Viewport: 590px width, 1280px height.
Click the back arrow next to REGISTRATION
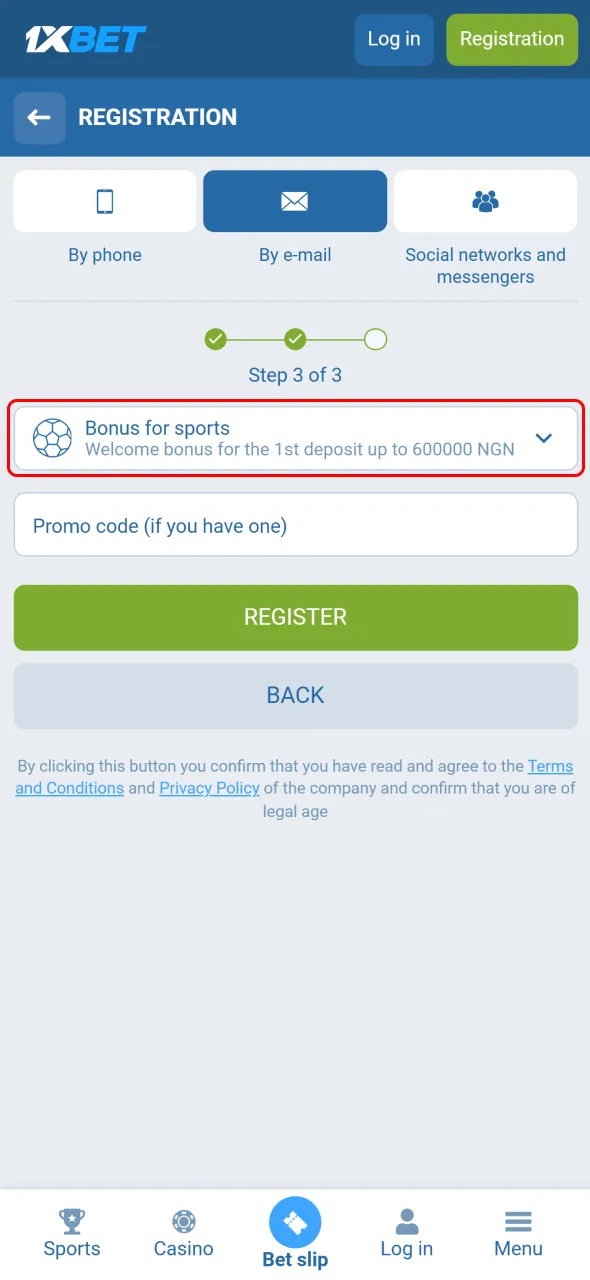pos(39,117)
